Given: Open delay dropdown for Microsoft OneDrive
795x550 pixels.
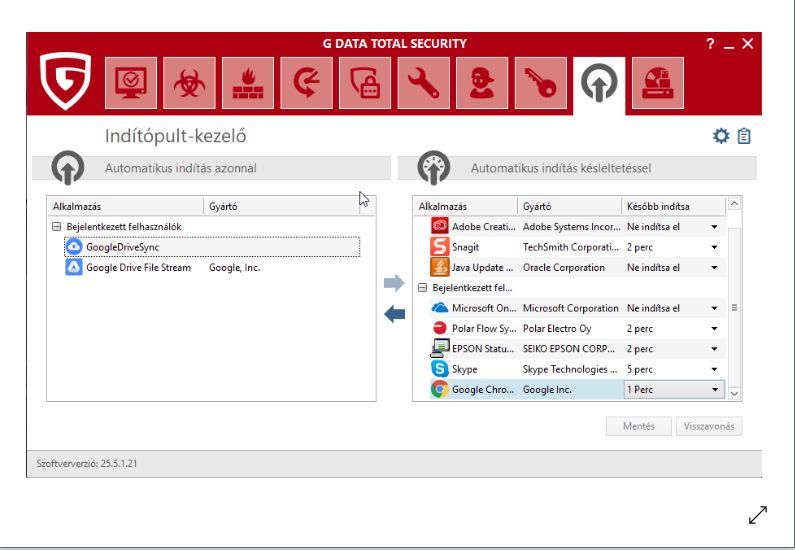Looking at the screenshot, I should tap(714, 308).
